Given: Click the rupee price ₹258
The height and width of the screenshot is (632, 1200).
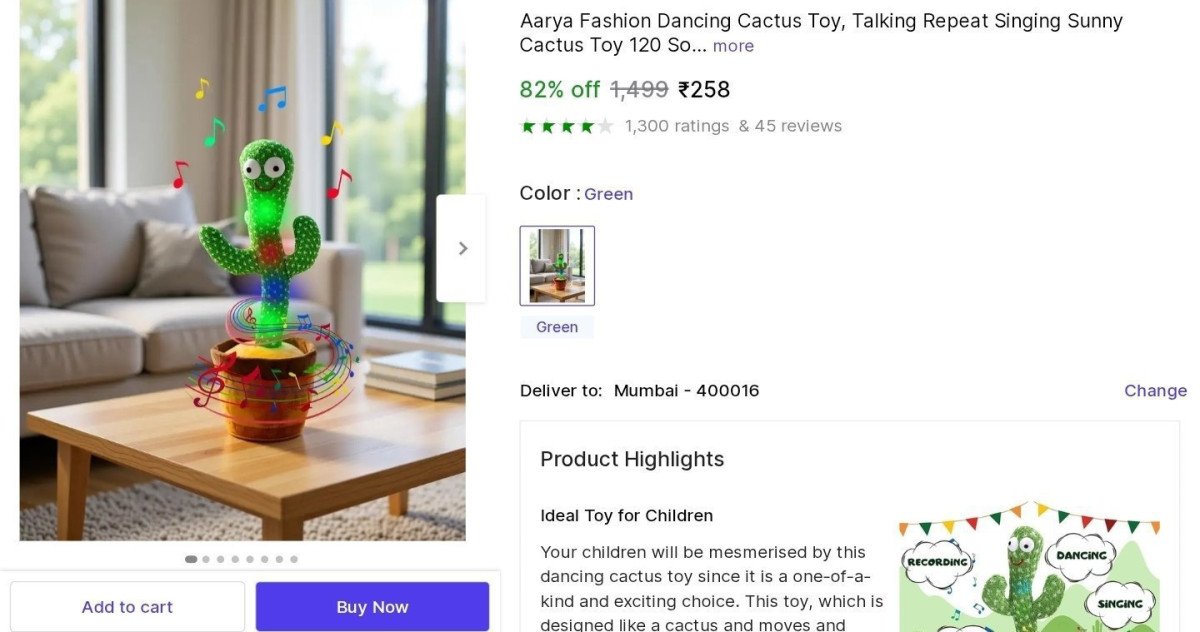Looking at the screenshot, I should tap(704, 90).
